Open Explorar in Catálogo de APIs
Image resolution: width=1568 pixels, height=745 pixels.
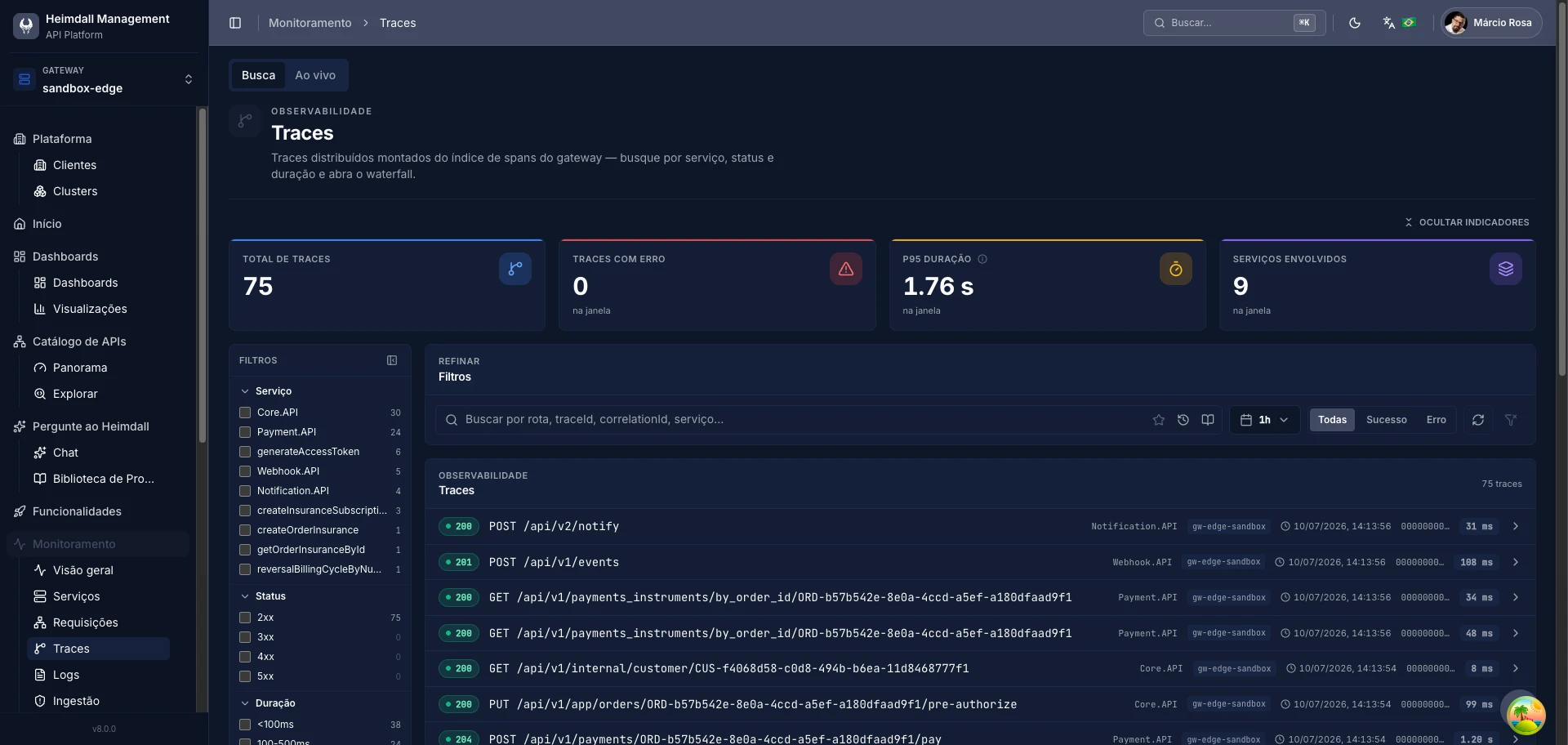coord(75,394)
